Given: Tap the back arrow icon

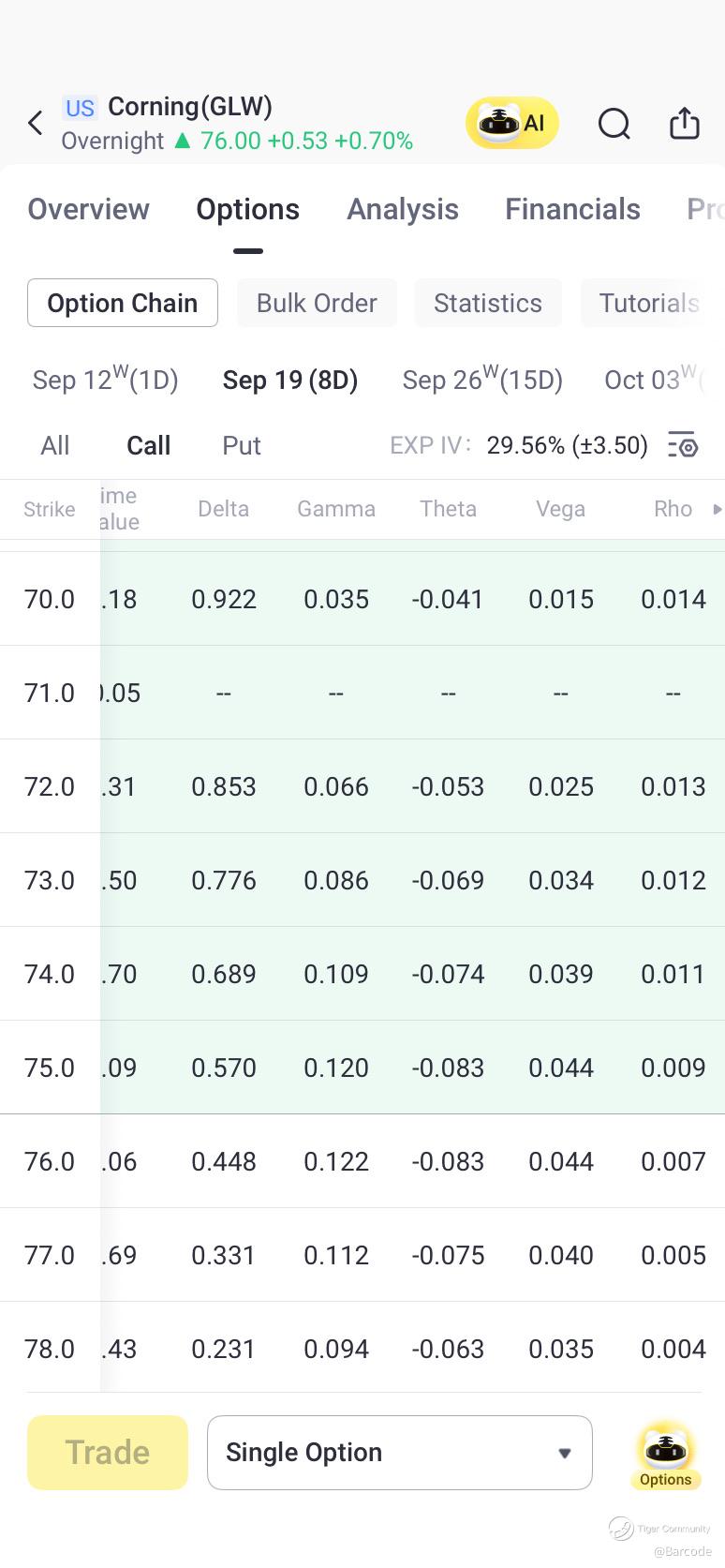Looking at the screenshot, I should click(36, 123).
